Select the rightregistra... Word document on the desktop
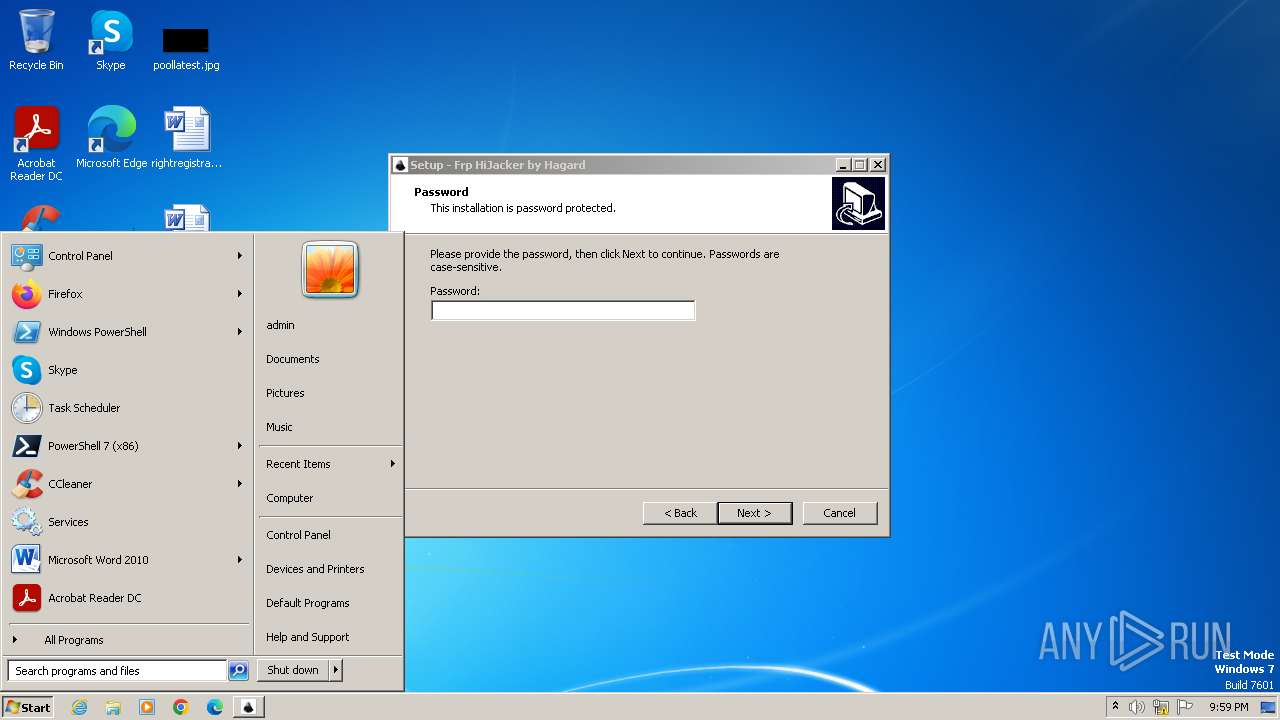This screenshot has height=720, width=1280. [x=186, y=137]
